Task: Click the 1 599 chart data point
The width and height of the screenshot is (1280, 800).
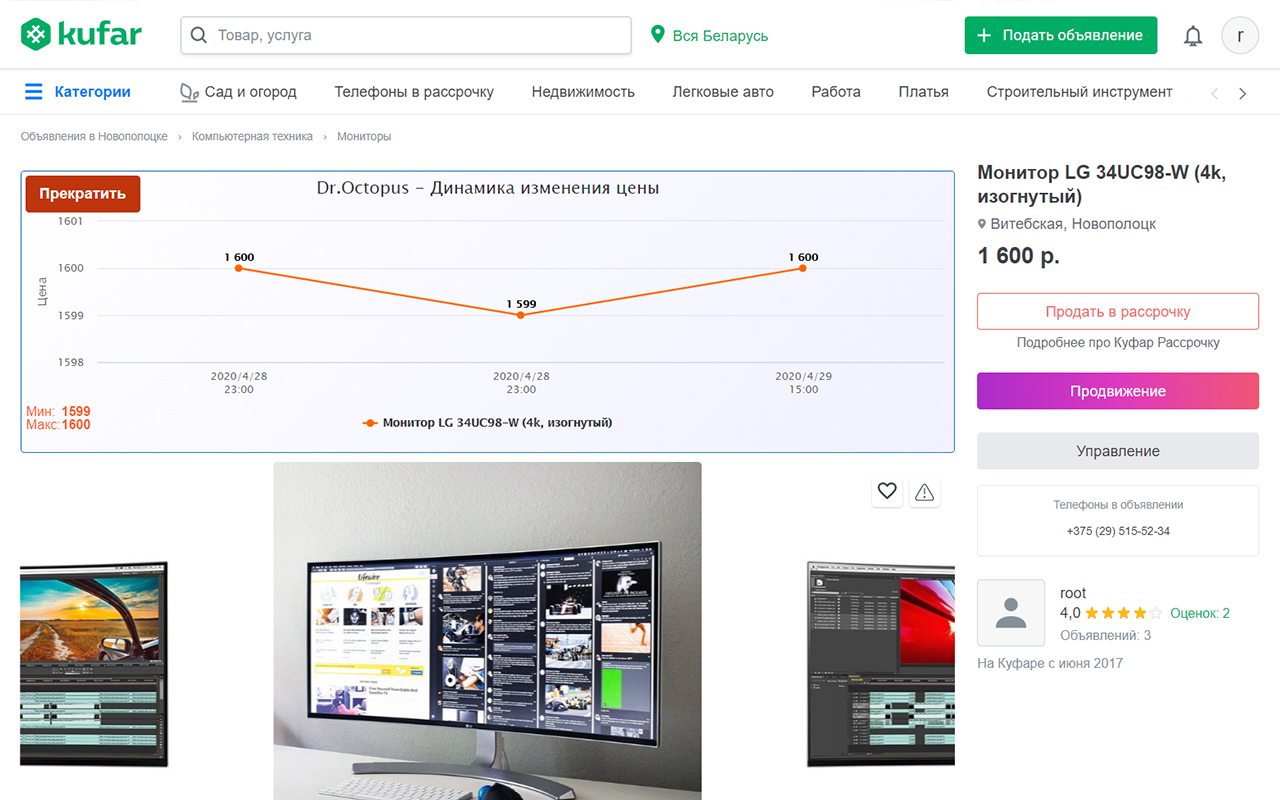Action: pyautogui.click(x=520, y=315)
